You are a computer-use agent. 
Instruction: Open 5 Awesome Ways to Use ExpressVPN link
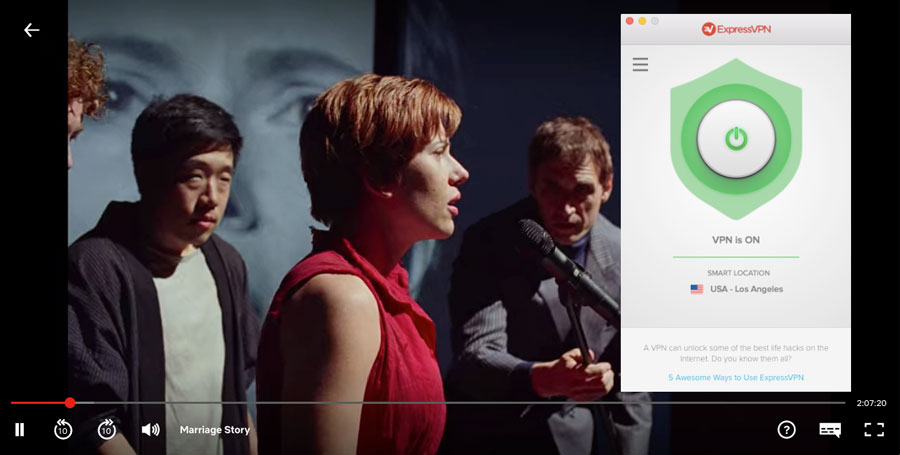(736, 378)
